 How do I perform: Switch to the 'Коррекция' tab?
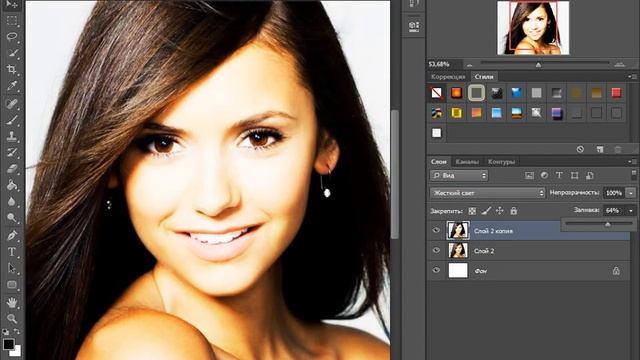448,76
